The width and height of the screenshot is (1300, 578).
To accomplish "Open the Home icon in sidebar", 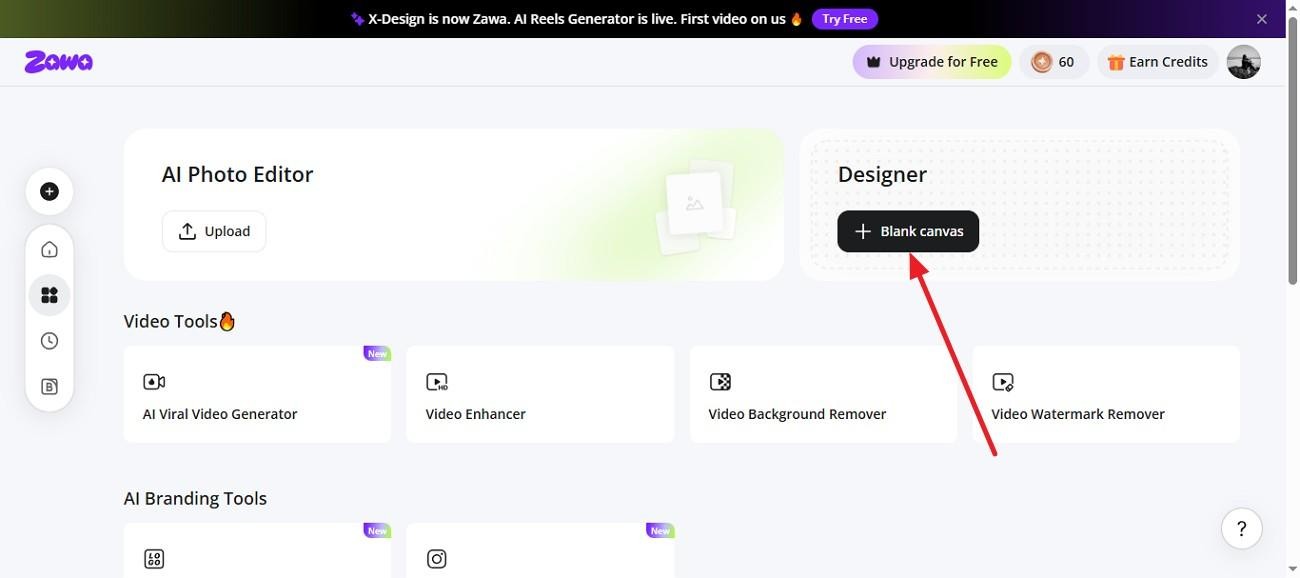I will point(49,250).
